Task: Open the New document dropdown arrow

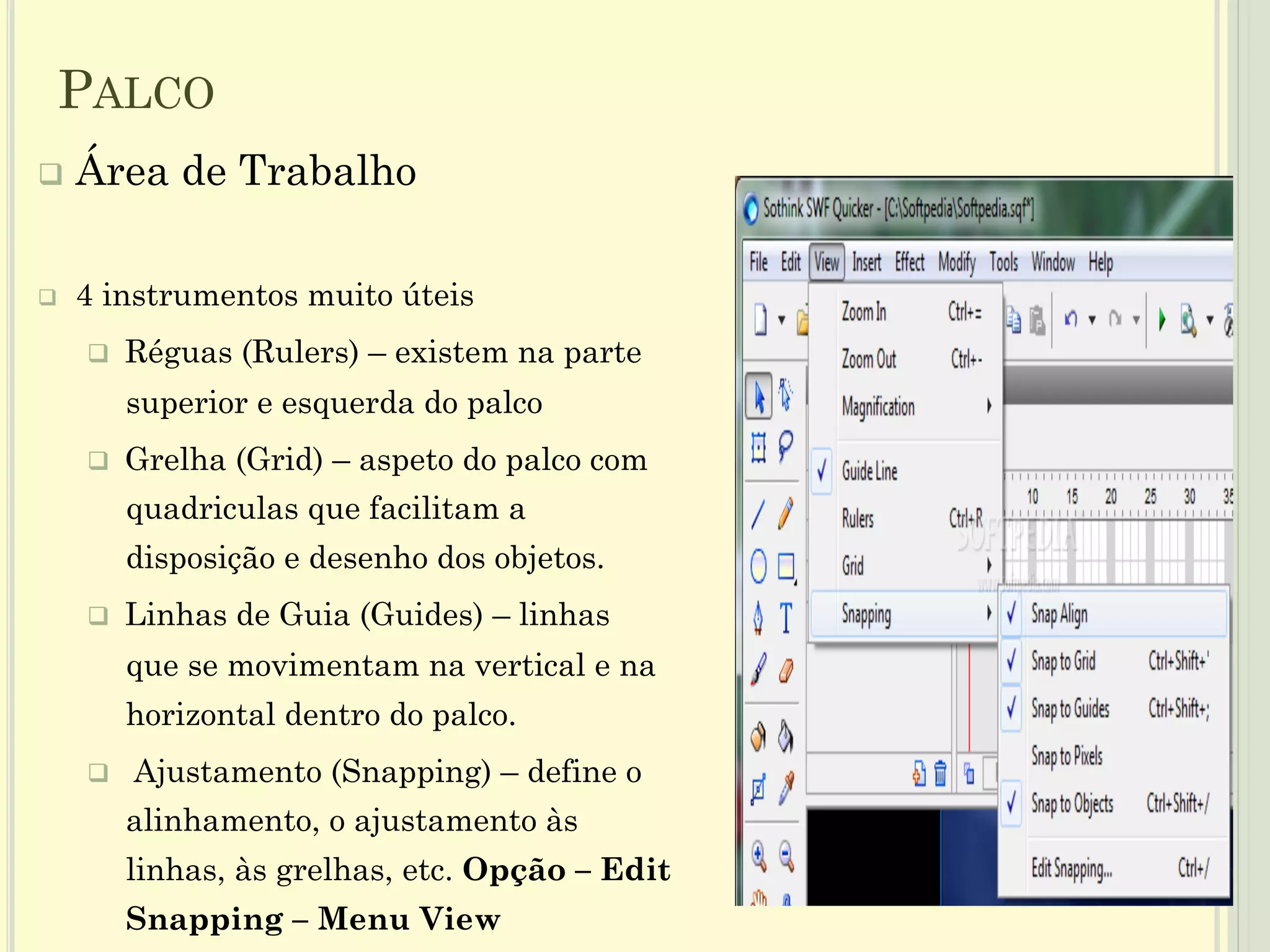Action: point(781,320)
